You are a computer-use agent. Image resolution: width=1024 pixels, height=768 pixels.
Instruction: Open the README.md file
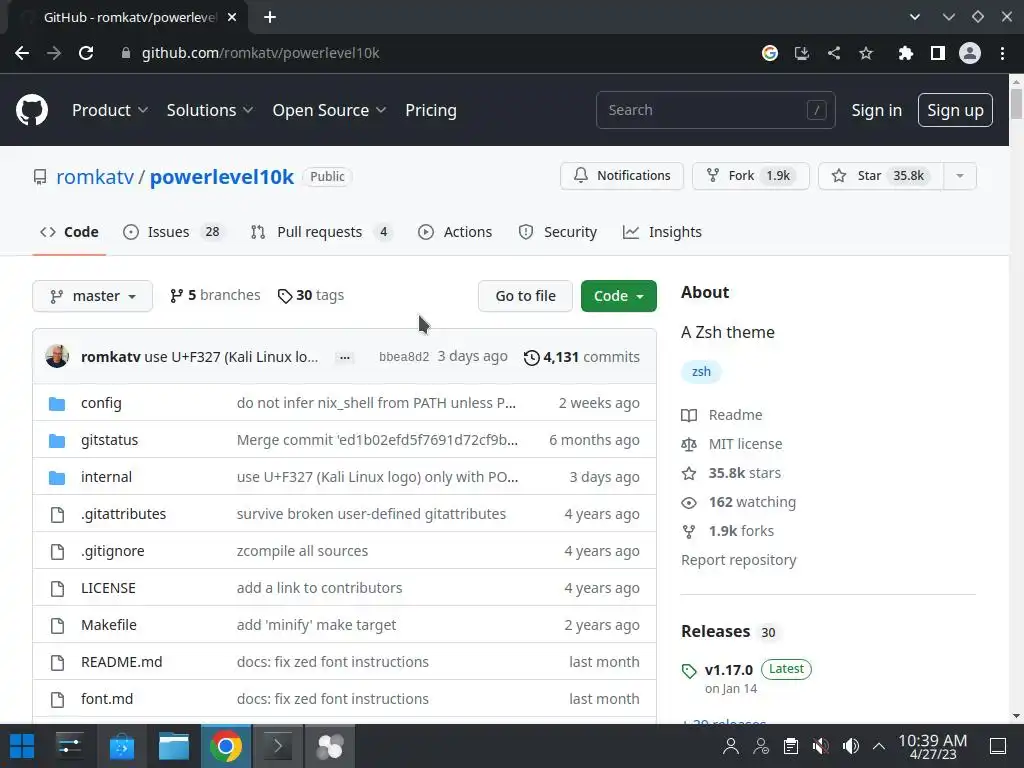tap(121, 662)
